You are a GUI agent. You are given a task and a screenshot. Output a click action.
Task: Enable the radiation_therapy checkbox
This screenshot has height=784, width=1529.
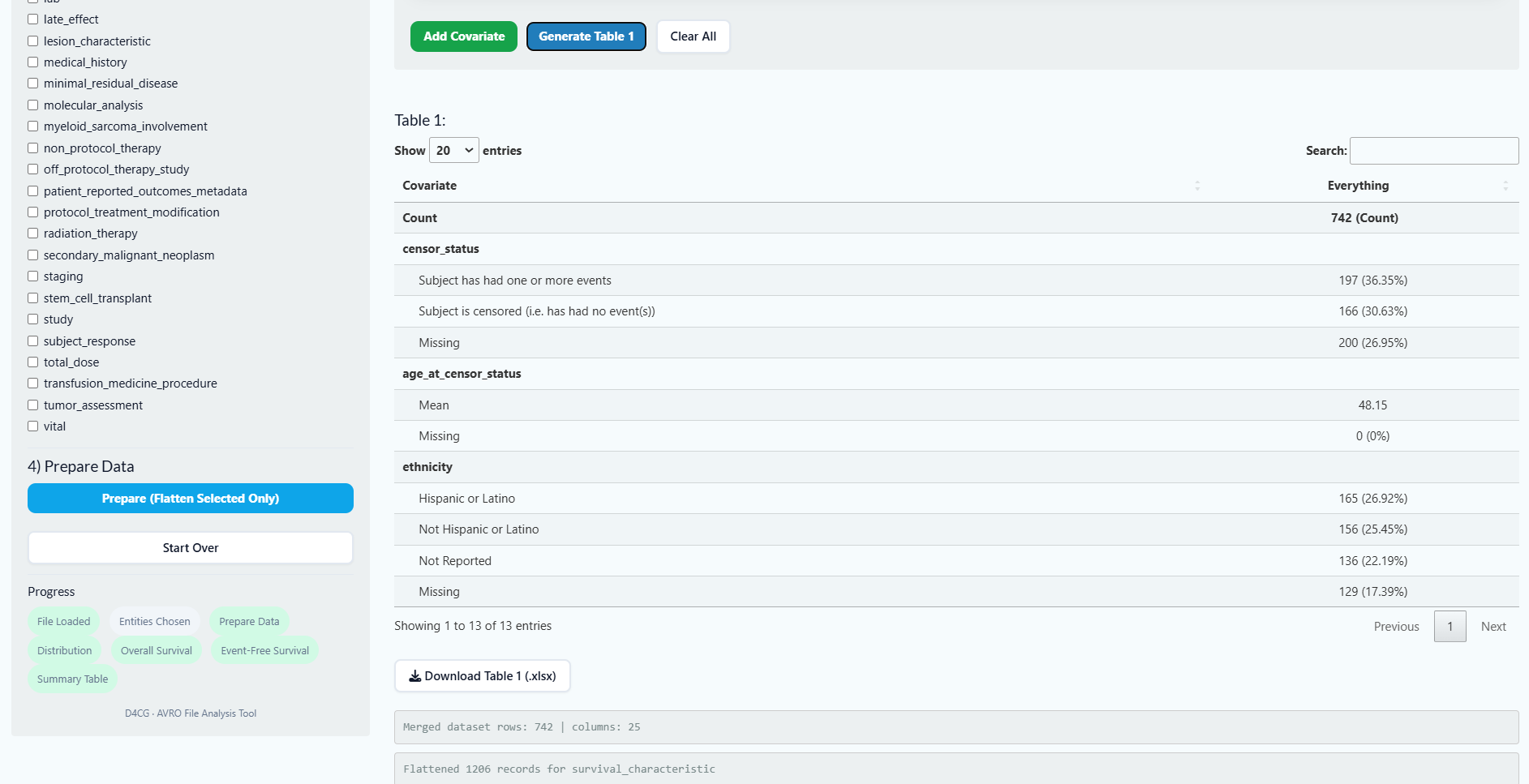33,233
